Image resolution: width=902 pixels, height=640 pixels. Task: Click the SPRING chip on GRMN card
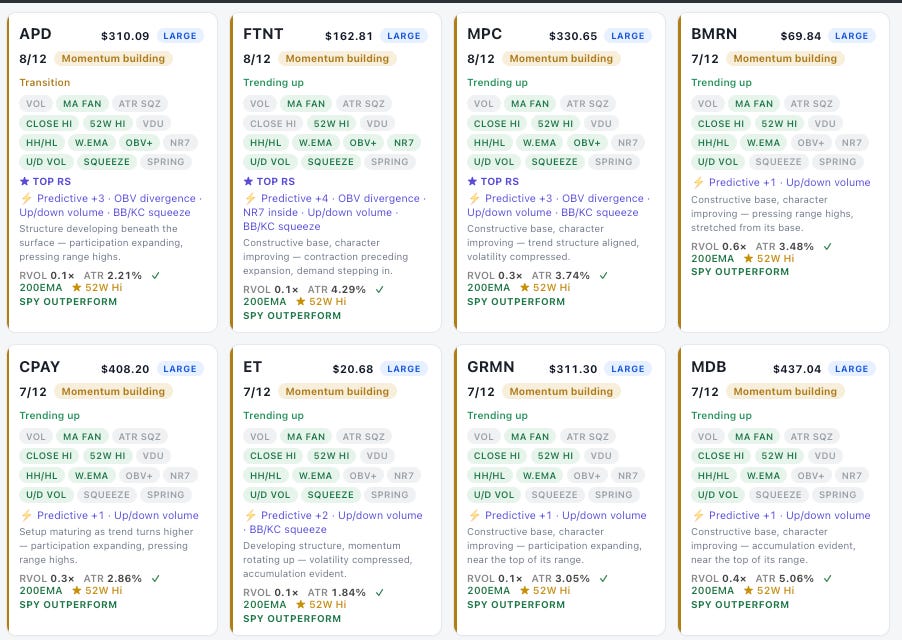[x=613, y=495]
